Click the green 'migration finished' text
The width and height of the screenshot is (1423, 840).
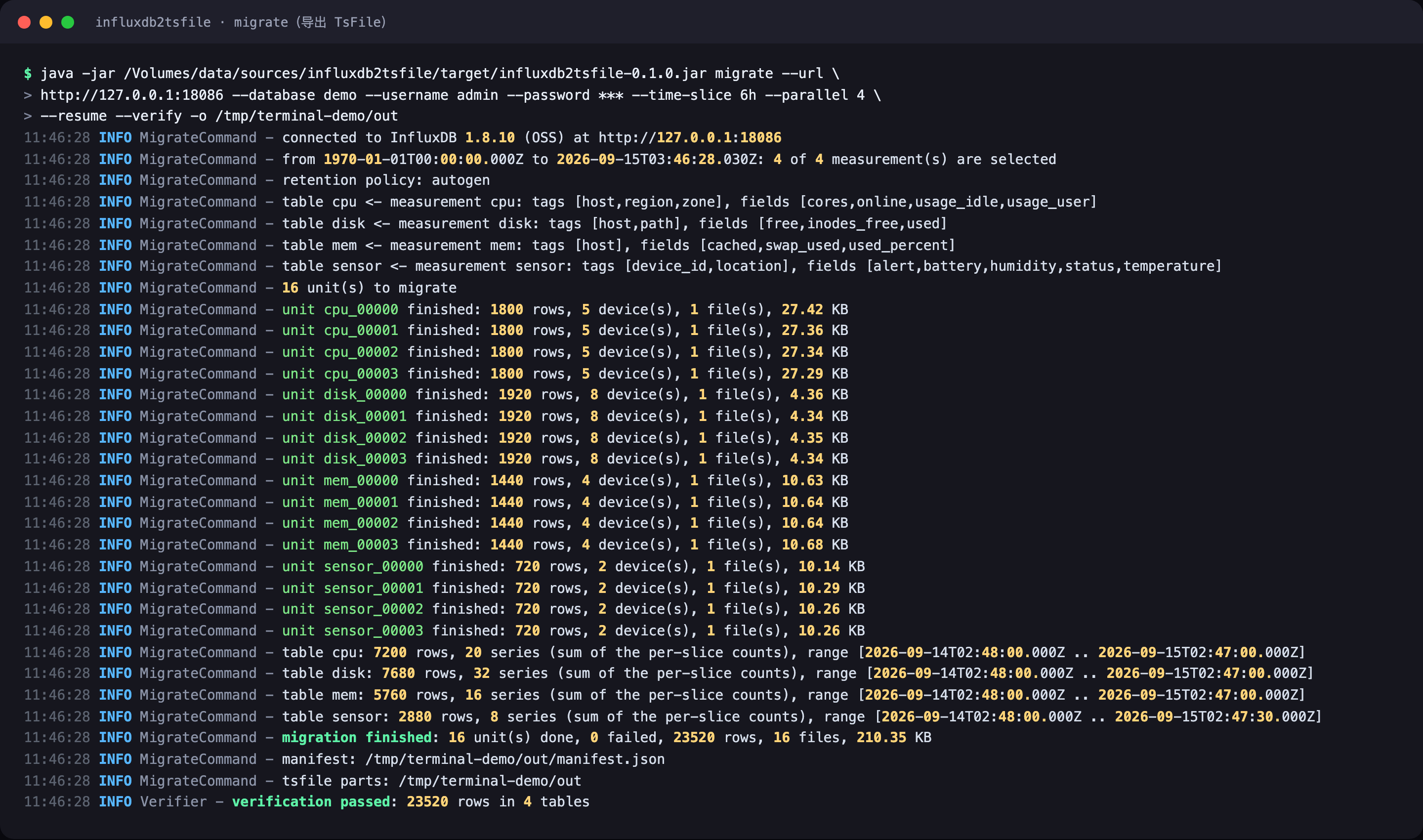click(x=357, y=738)
